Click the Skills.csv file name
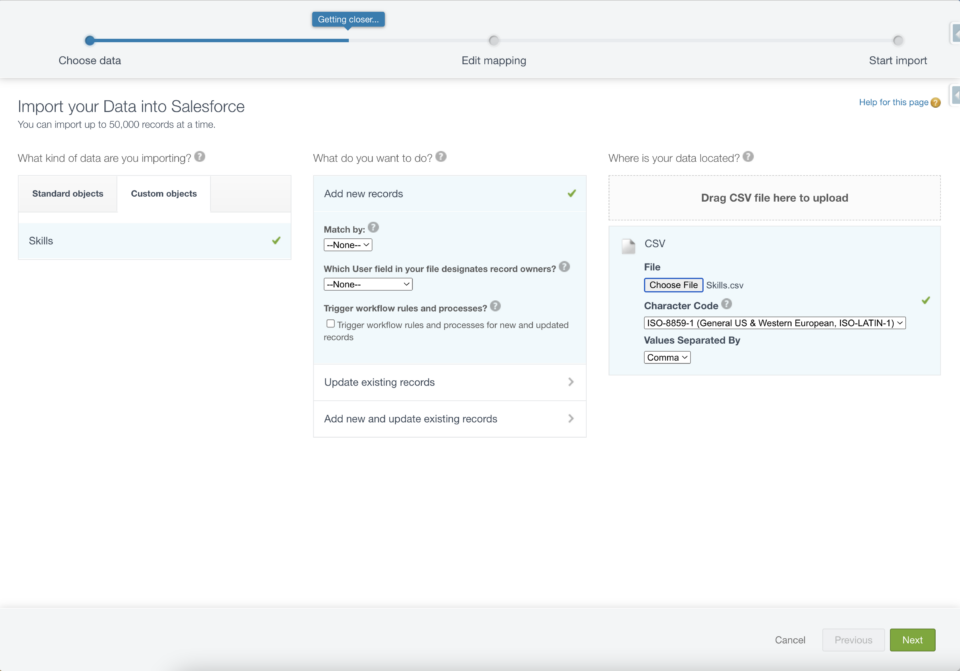The width and height of the screenshot is (960, 671). [725, 285]
